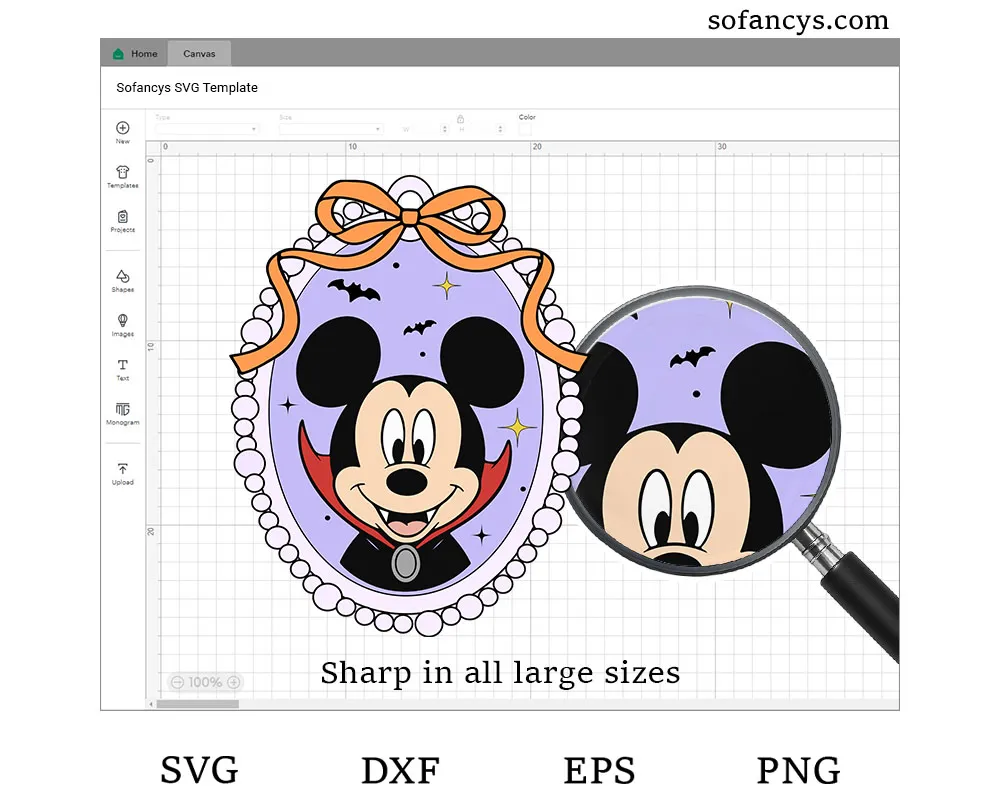Zoom in with the plus icon
Screen dimensions: 1000x800
[233, 682]
